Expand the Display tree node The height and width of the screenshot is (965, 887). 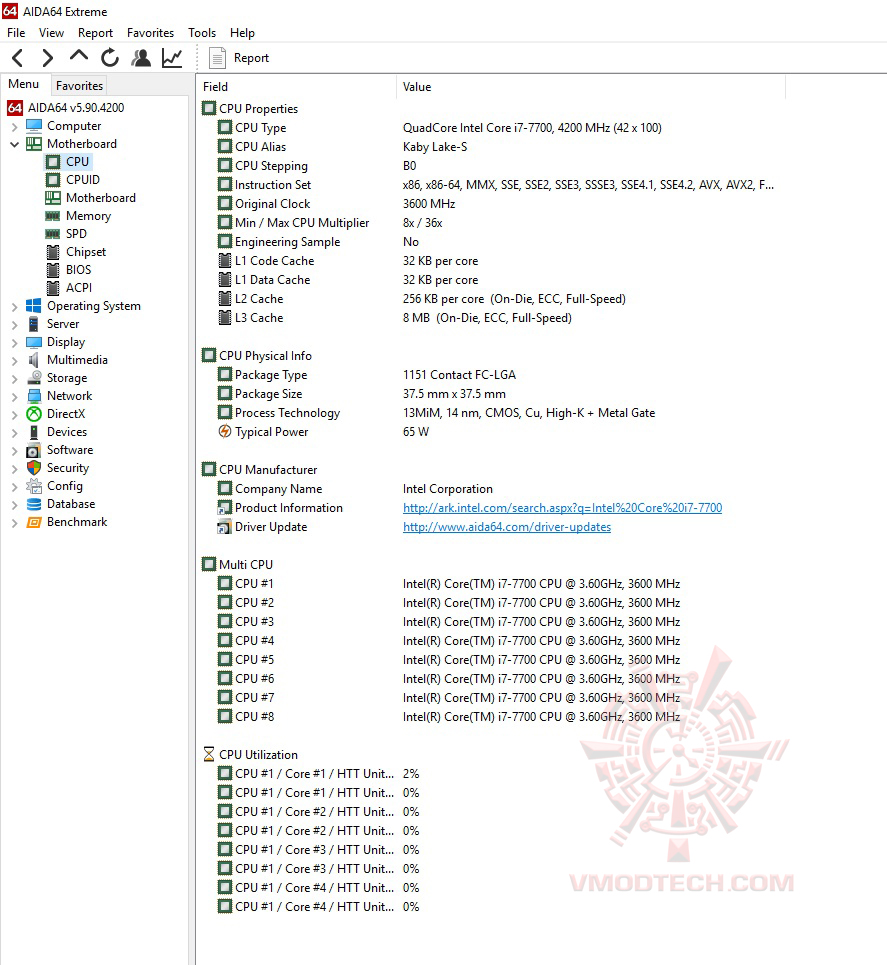point(14,342)
